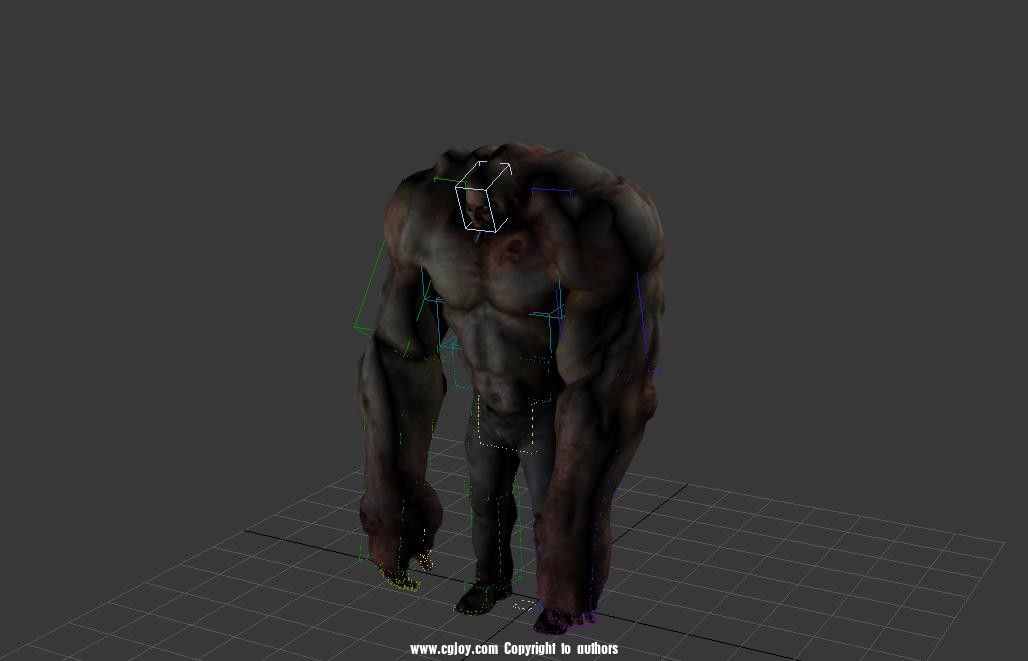The width and height of the screenshot is (1028, 661).
Task: Select the yellow dotted hip control box
Action: 506,422
